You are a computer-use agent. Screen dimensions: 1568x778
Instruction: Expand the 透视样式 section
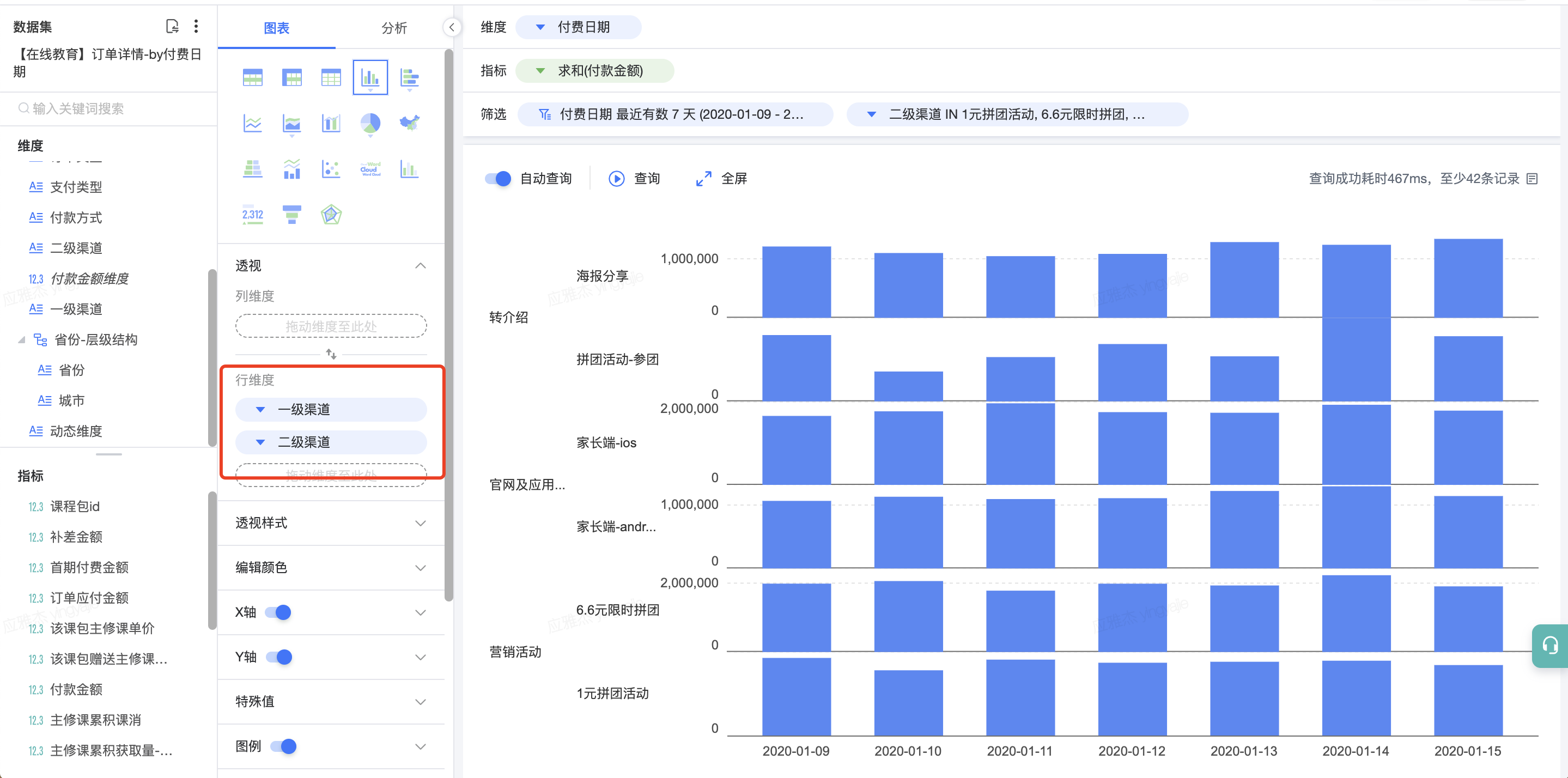(x=420, y=523)
